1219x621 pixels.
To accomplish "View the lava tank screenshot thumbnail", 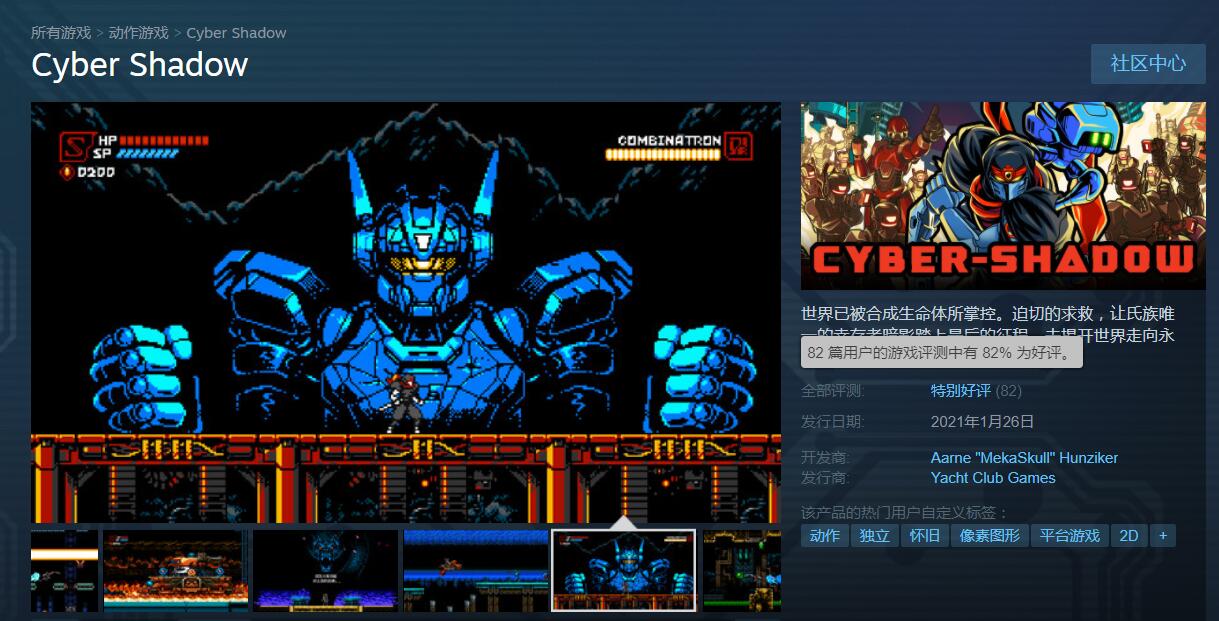I will (x=175, y=570).
